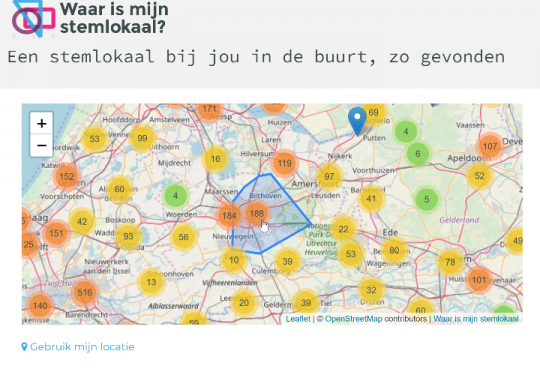540x375 pixels.
Task: Expand the cluster marker 99 near Uithoorn
Action: click(142, 138)
